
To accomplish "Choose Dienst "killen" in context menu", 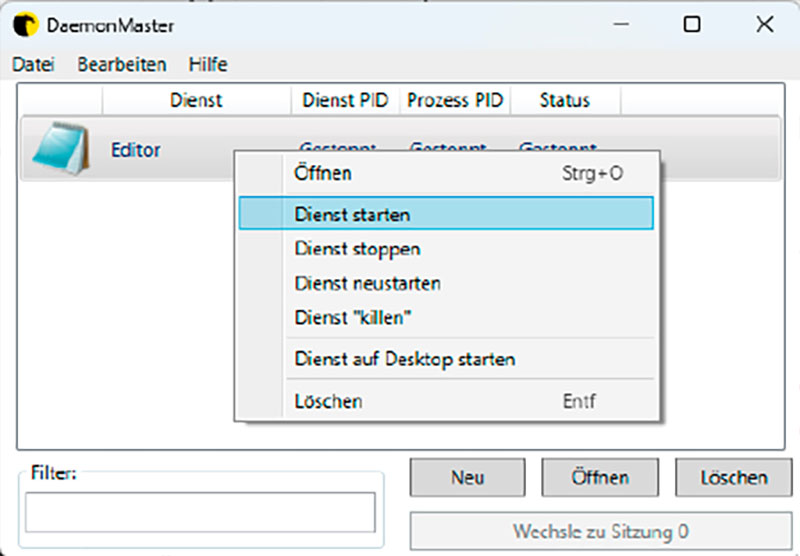I will 446,317.
